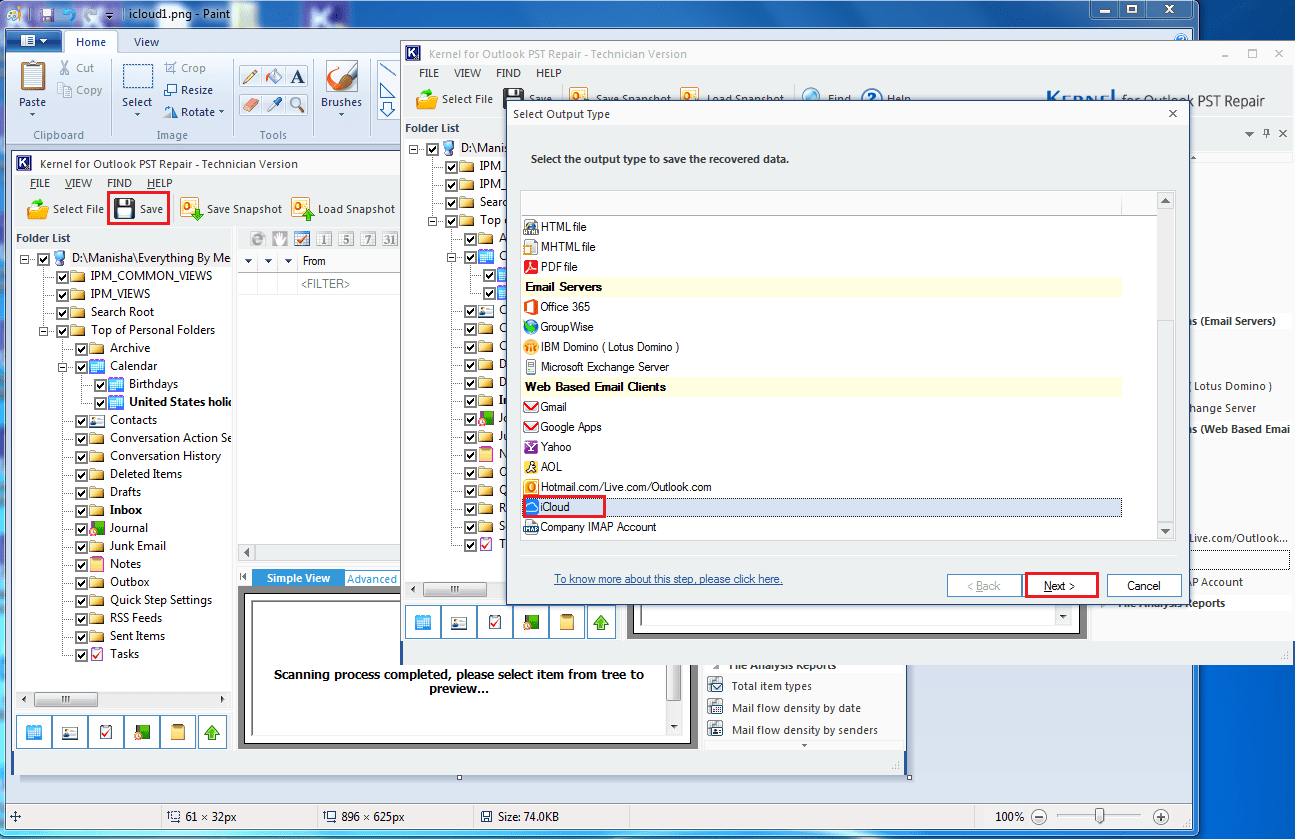This screenshot has height=839, width=1295.
Task: Switch to the Advanced tab in preview pane
Action: 372,578
